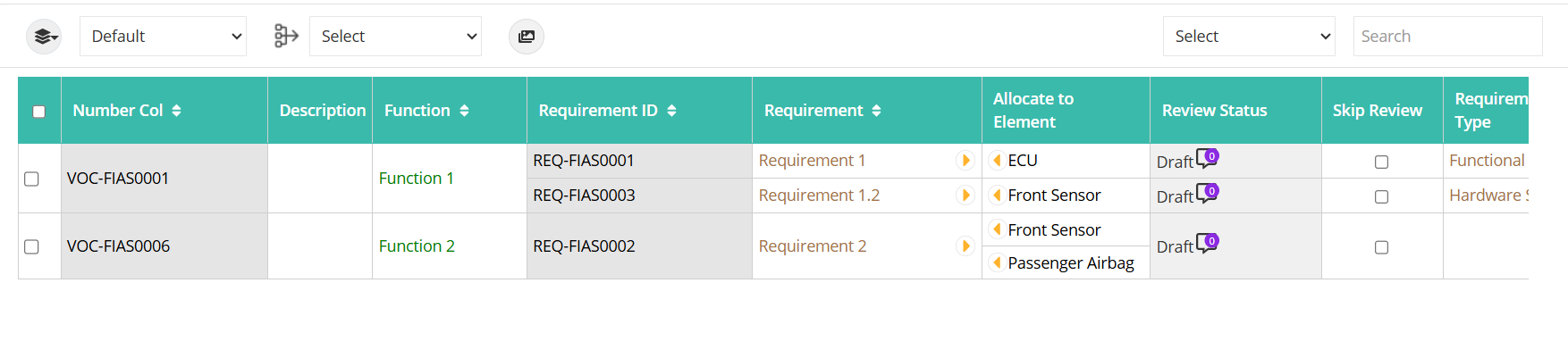The height and width of the screenshot is (358, 1568).
Task: Click the image gallery round button
Action: [x=527, y=37]
